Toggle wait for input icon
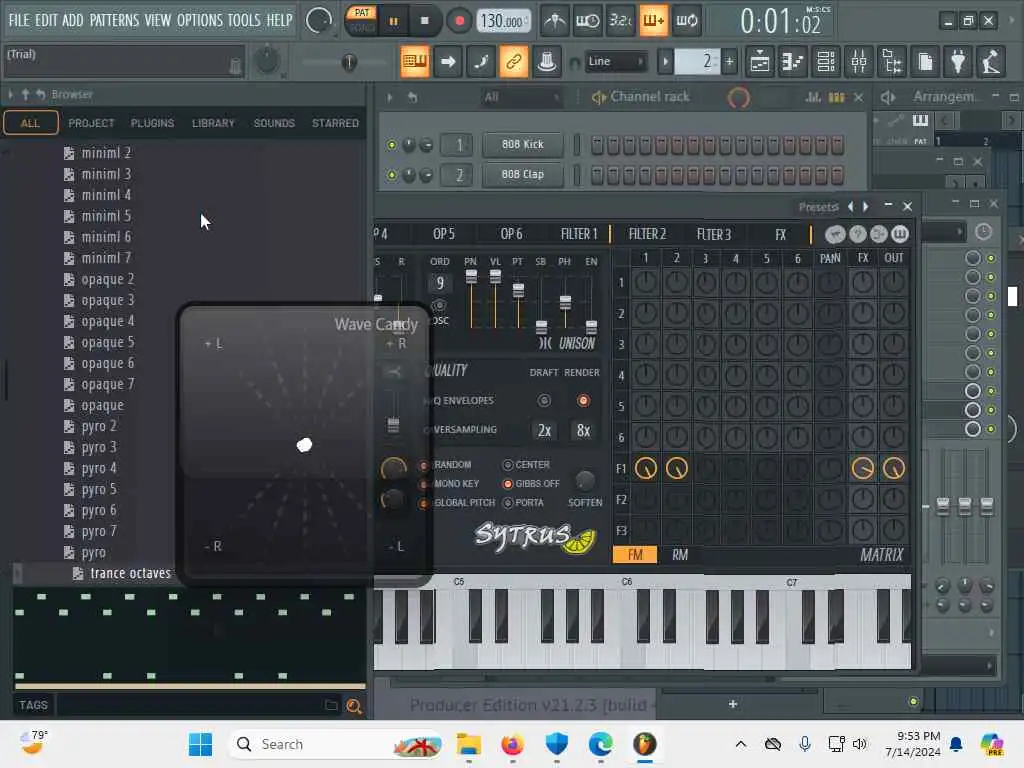This screenshot has height=768, width=1024. (x=587, y=21)
